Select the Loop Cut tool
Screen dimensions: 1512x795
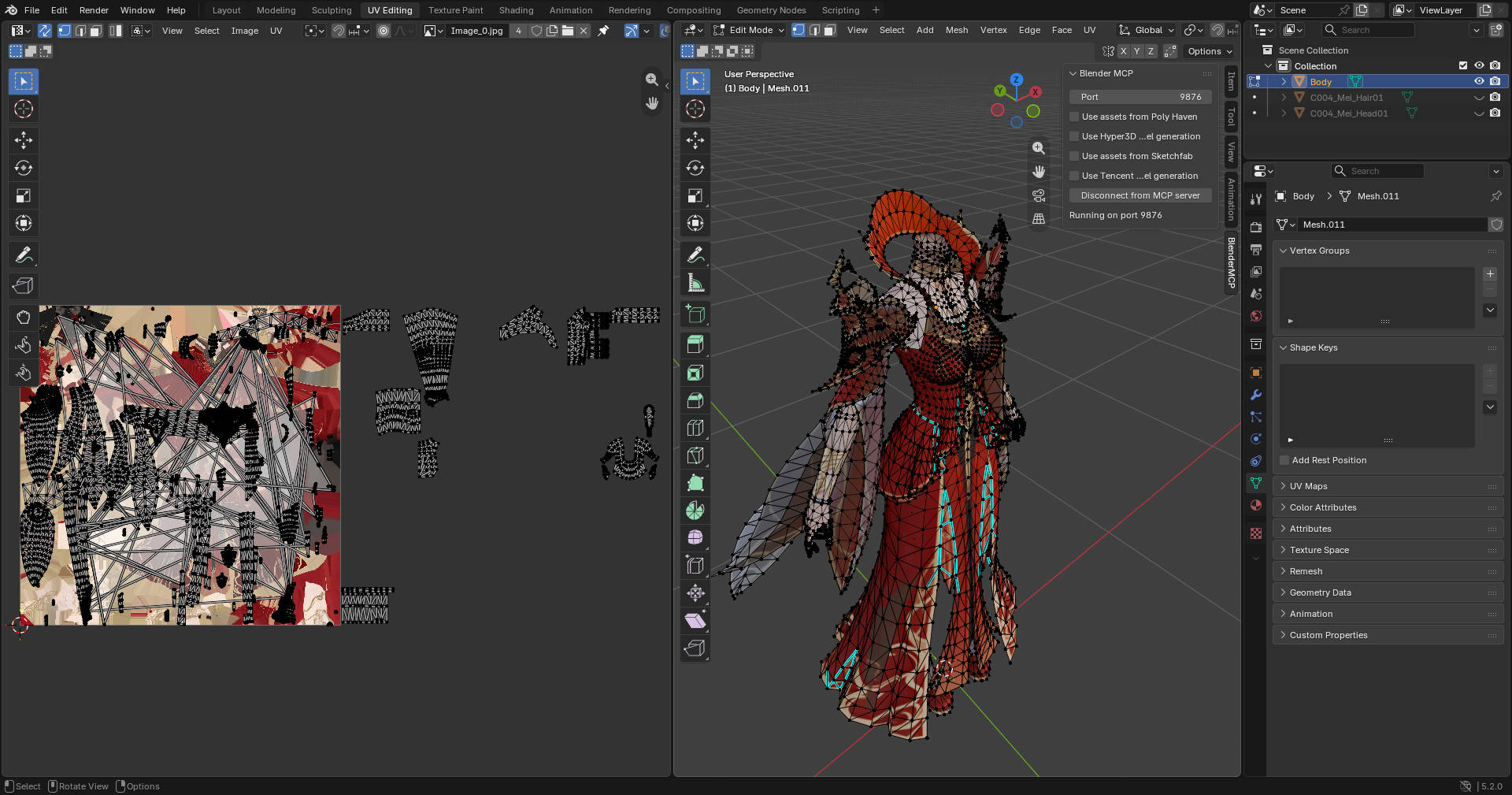coord(695,428)
